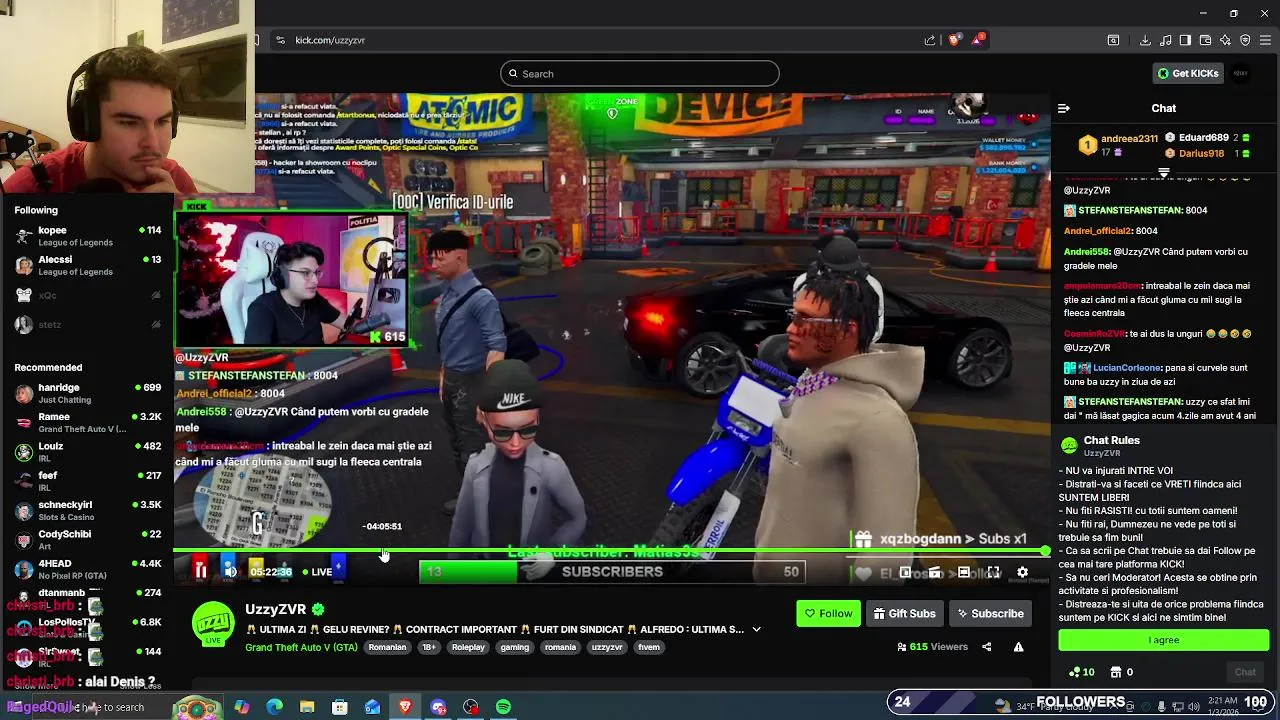This screenshot has height=720, width=1280.
Task: Open Microsoft Store from the taskbar
Action: [x=340, y=707]
